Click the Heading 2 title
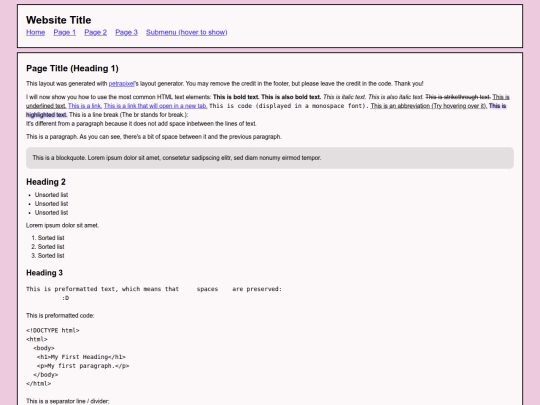The width and height of the screenshot is (540, 405). (x=46, y=182)
